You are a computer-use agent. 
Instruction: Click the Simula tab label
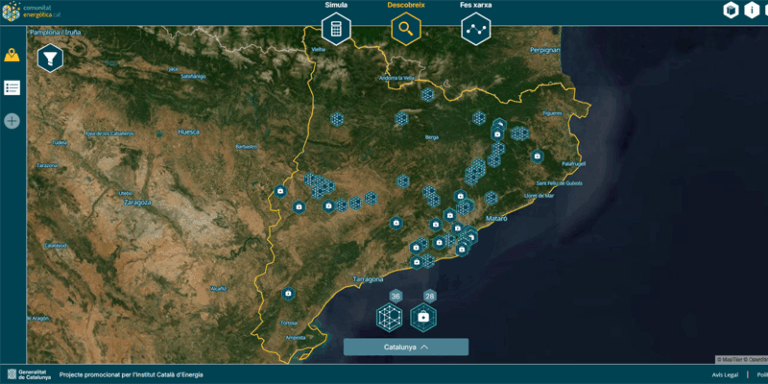click(x=336, y=5)
